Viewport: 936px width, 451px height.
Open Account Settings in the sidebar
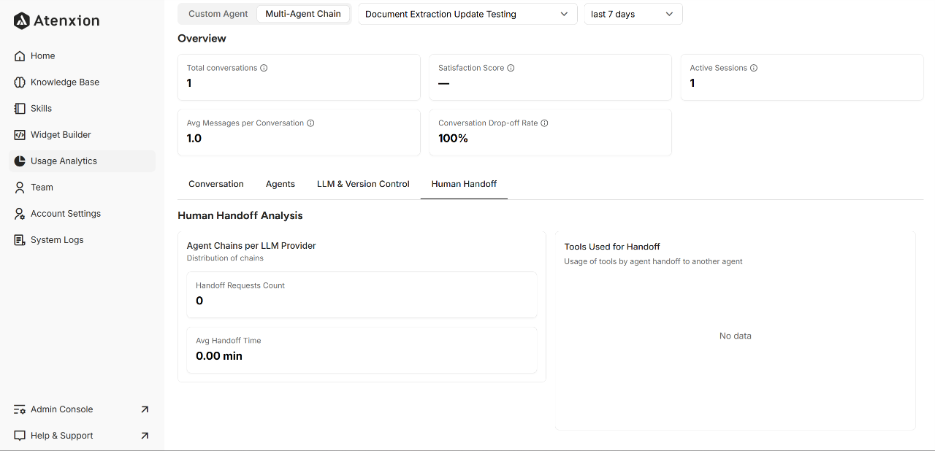coord(82,214)
